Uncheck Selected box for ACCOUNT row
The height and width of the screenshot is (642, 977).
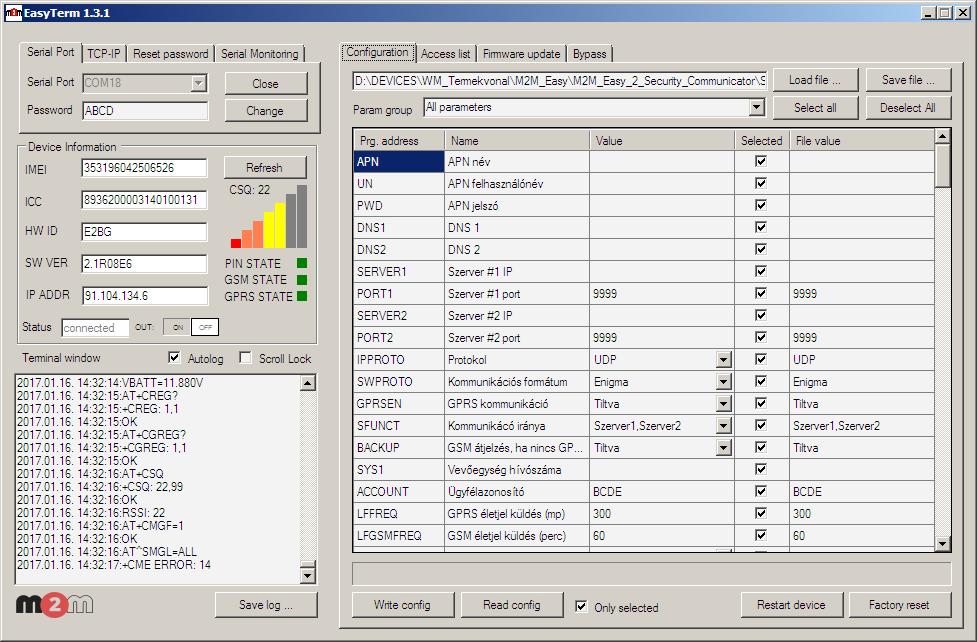[761, 491]
